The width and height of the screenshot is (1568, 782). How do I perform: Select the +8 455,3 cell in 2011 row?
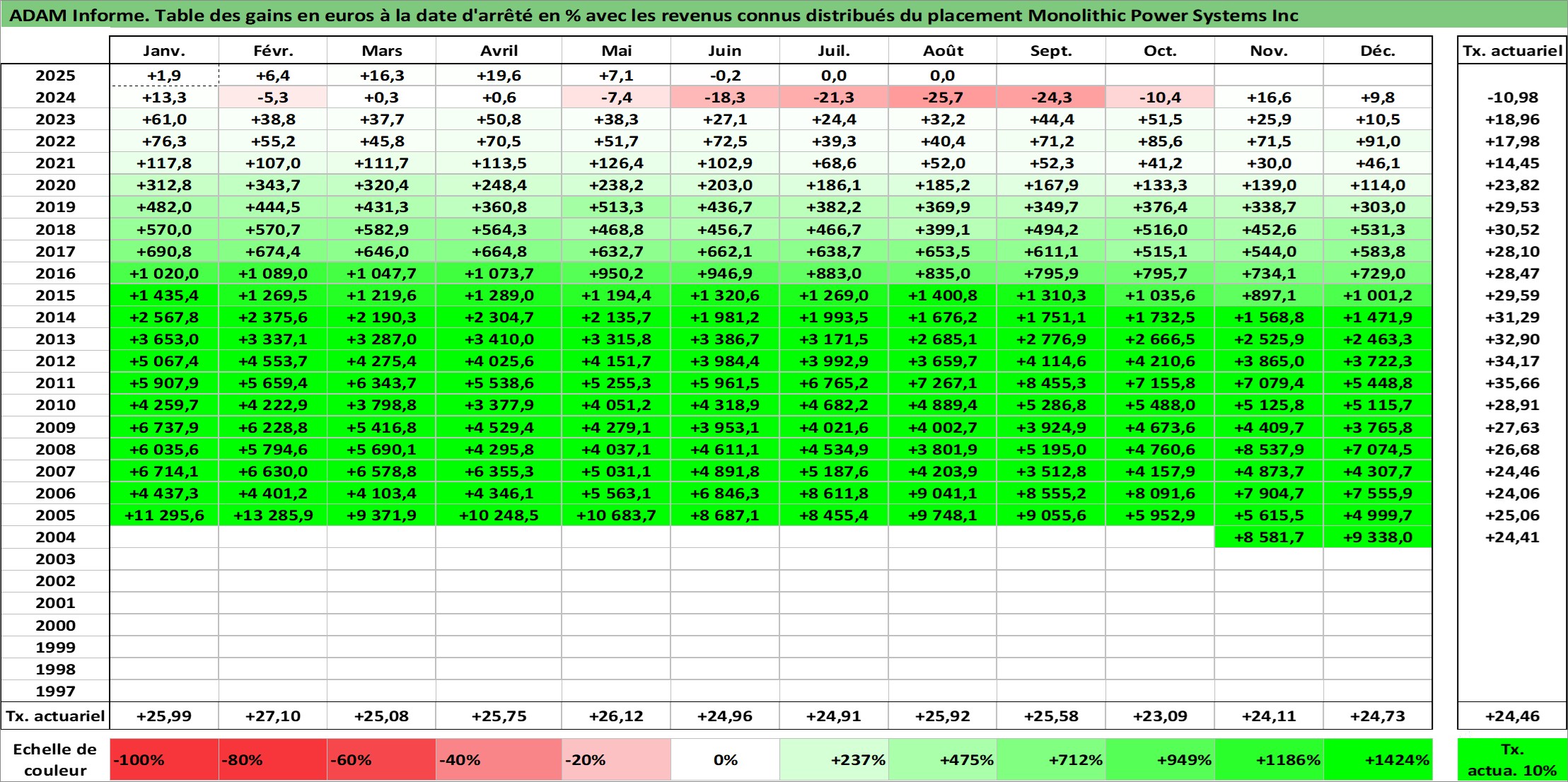[1051, 383]
